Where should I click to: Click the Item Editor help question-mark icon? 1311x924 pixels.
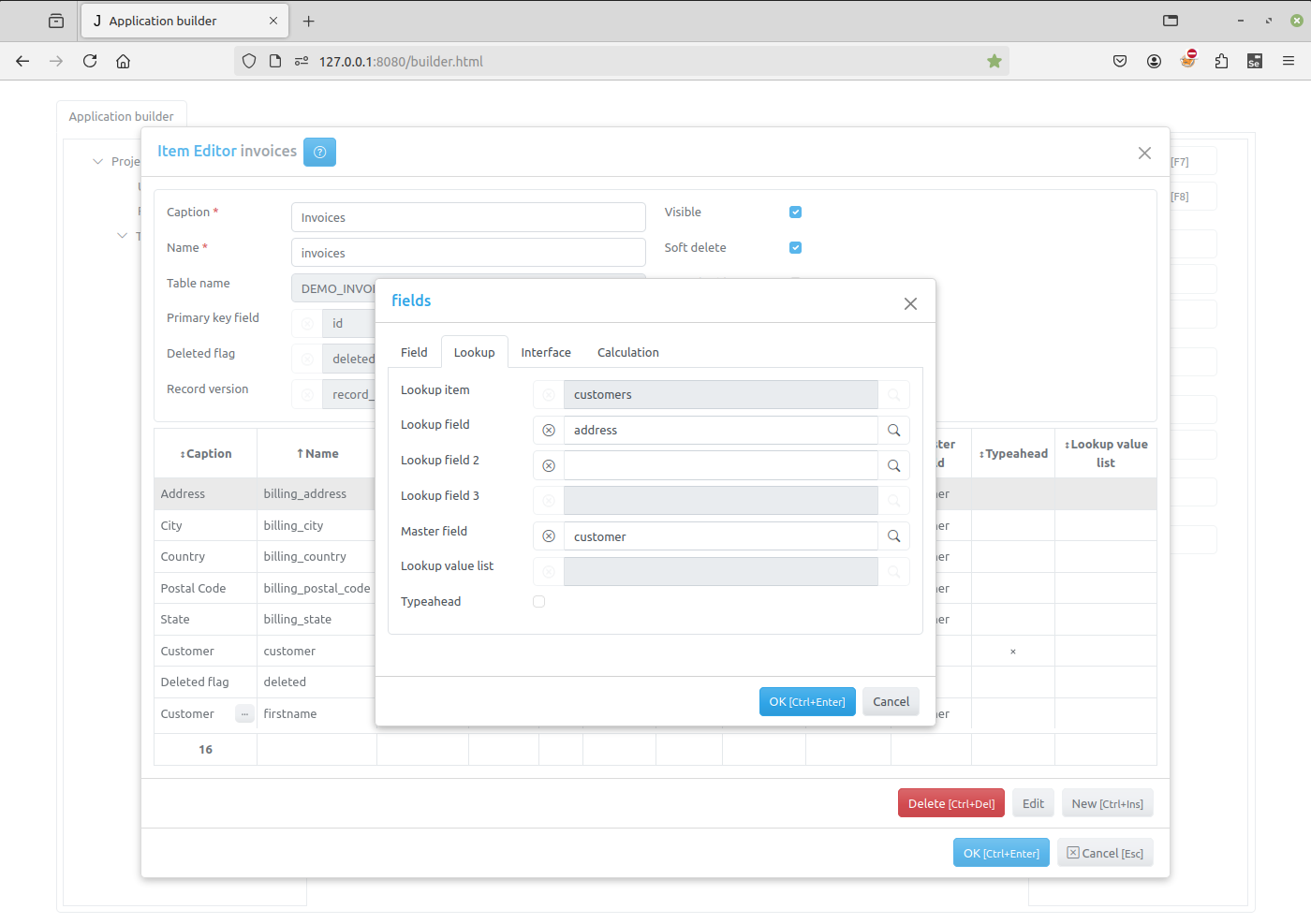pyautogui.click(x=319, y=152)
